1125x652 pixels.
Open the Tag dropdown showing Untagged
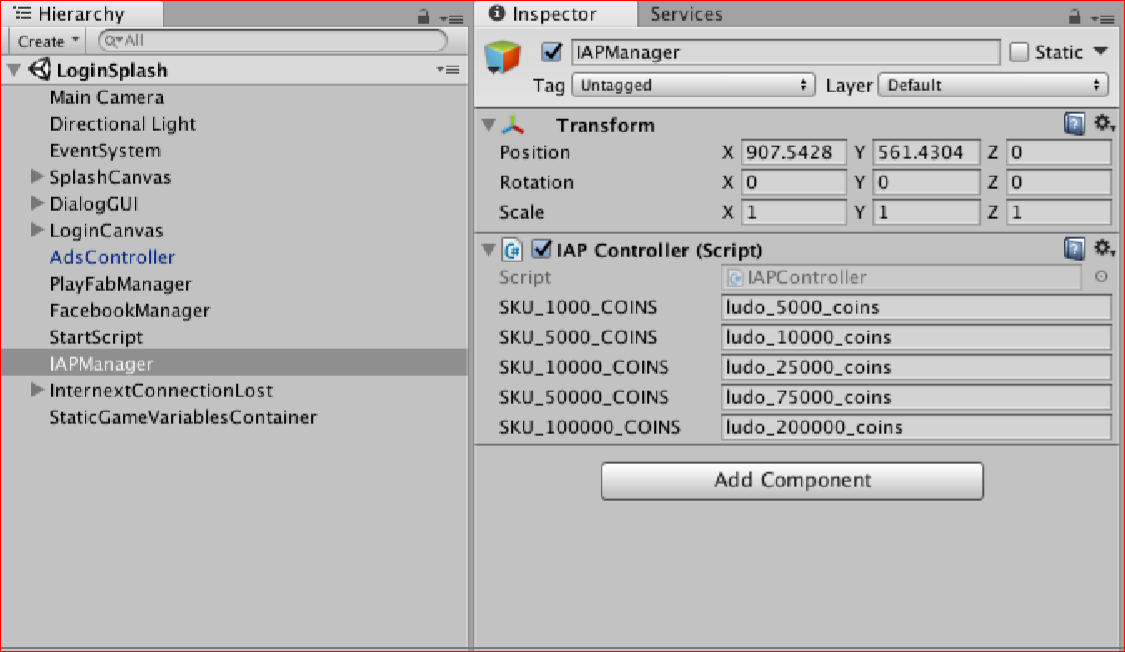pyautogui.click(x=692, y=86)
